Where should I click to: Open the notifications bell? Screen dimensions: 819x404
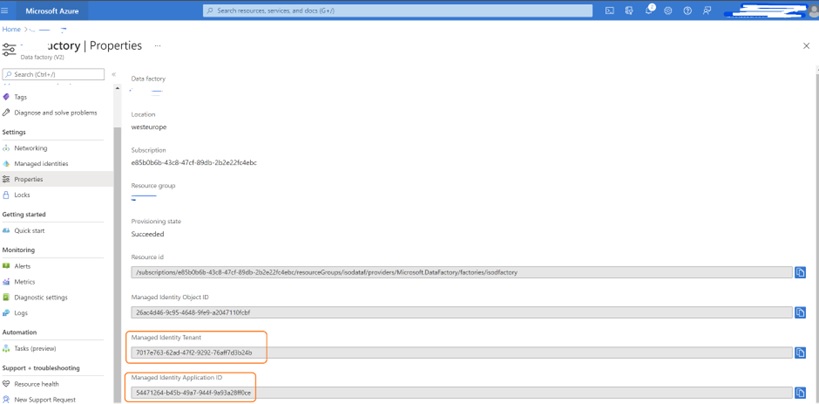coord(648,10)
